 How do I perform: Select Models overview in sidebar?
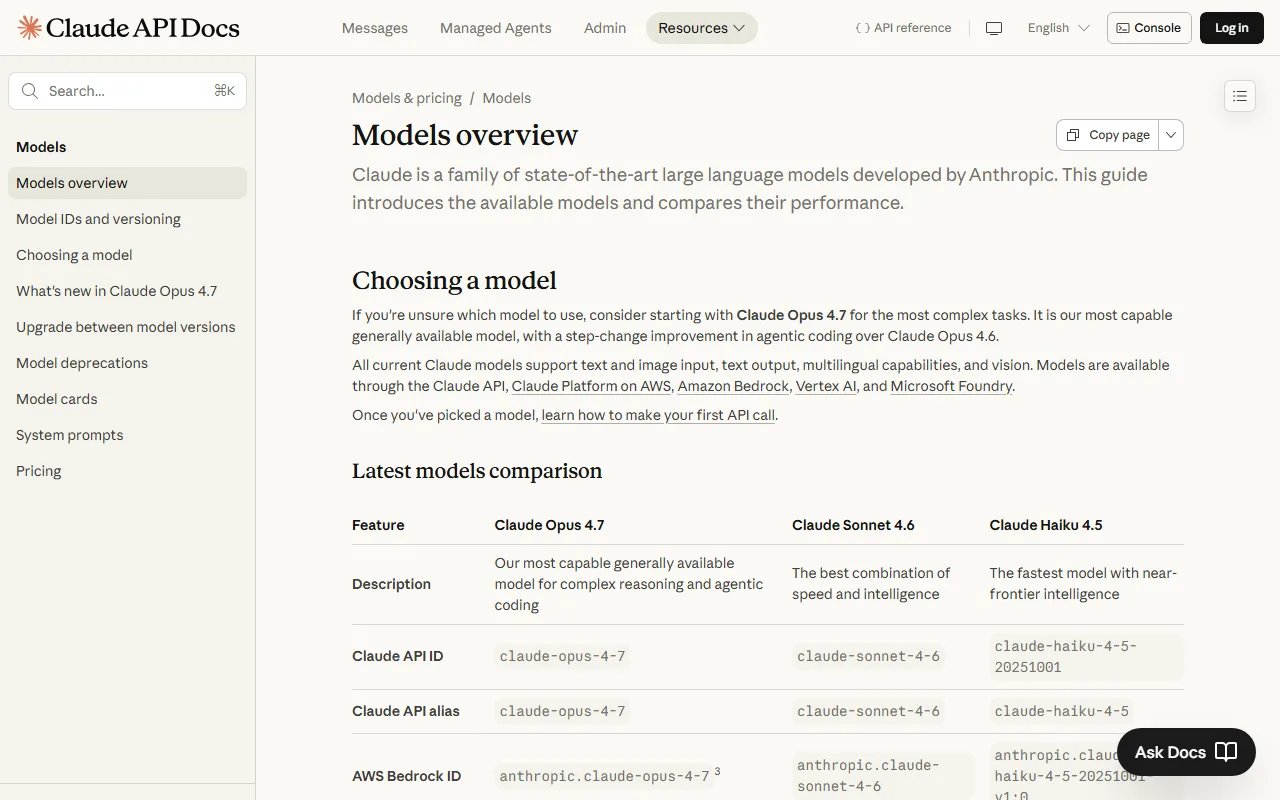point(127,183)
